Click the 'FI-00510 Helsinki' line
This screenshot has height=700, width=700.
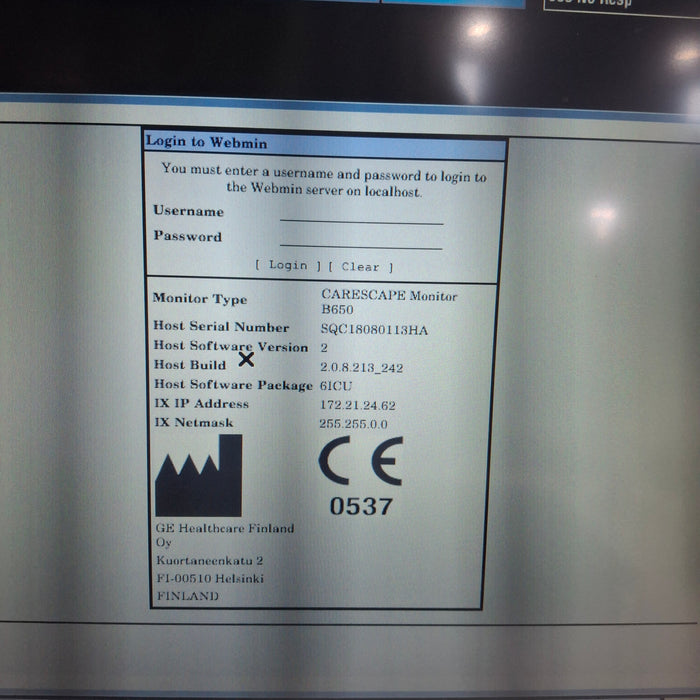[210, 578]
